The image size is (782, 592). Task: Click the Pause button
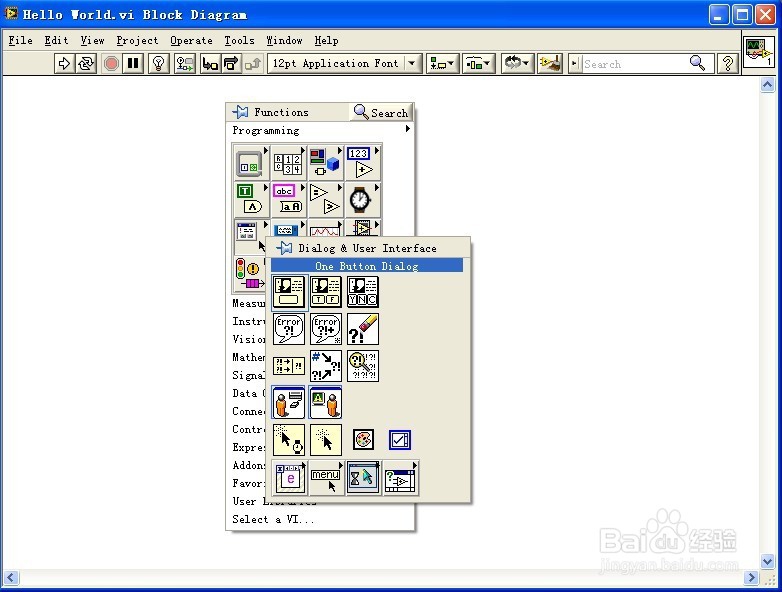point(133,63)
